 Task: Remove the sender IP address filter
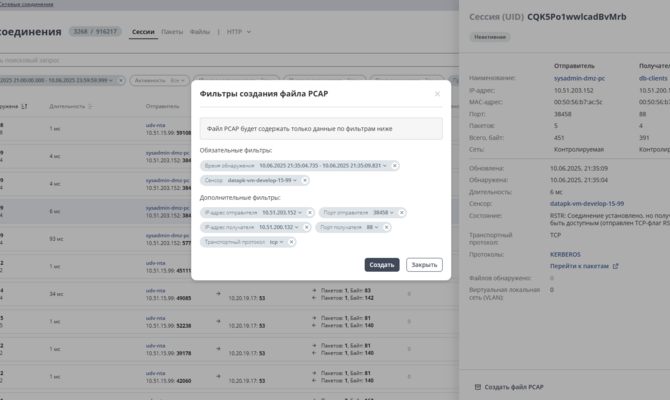(309, 213)
